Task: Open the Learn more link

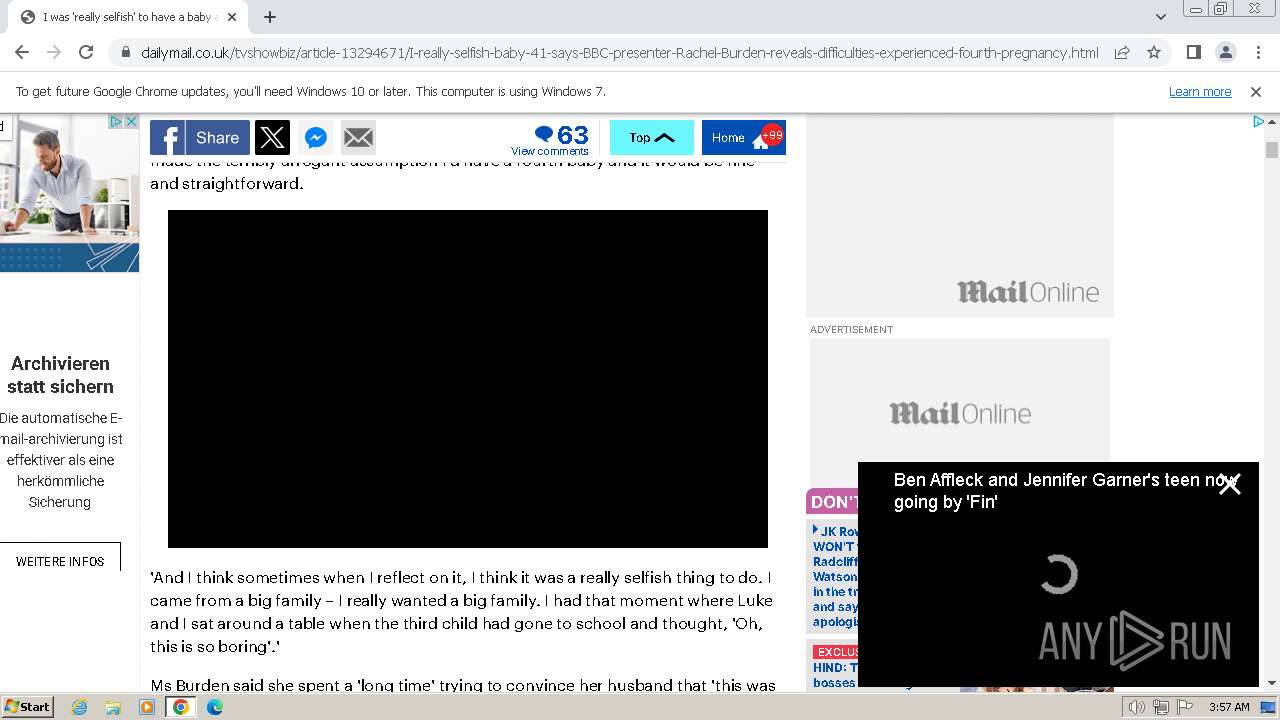Action: [x=1200, y=91]
